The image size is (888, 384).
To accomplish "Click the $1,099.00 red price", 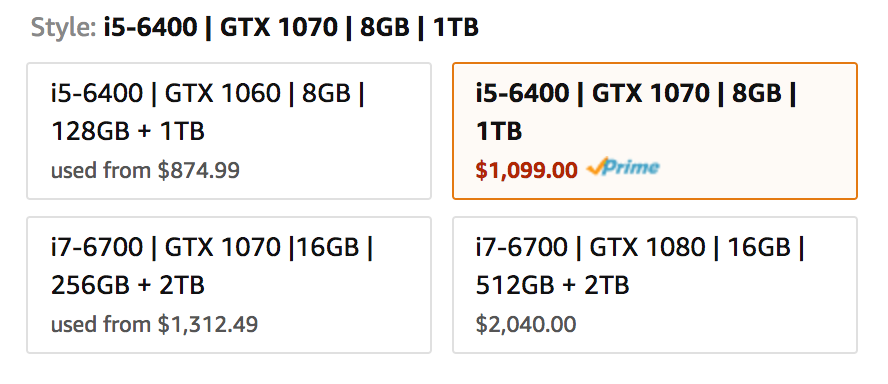I will (x=526, y=170).
